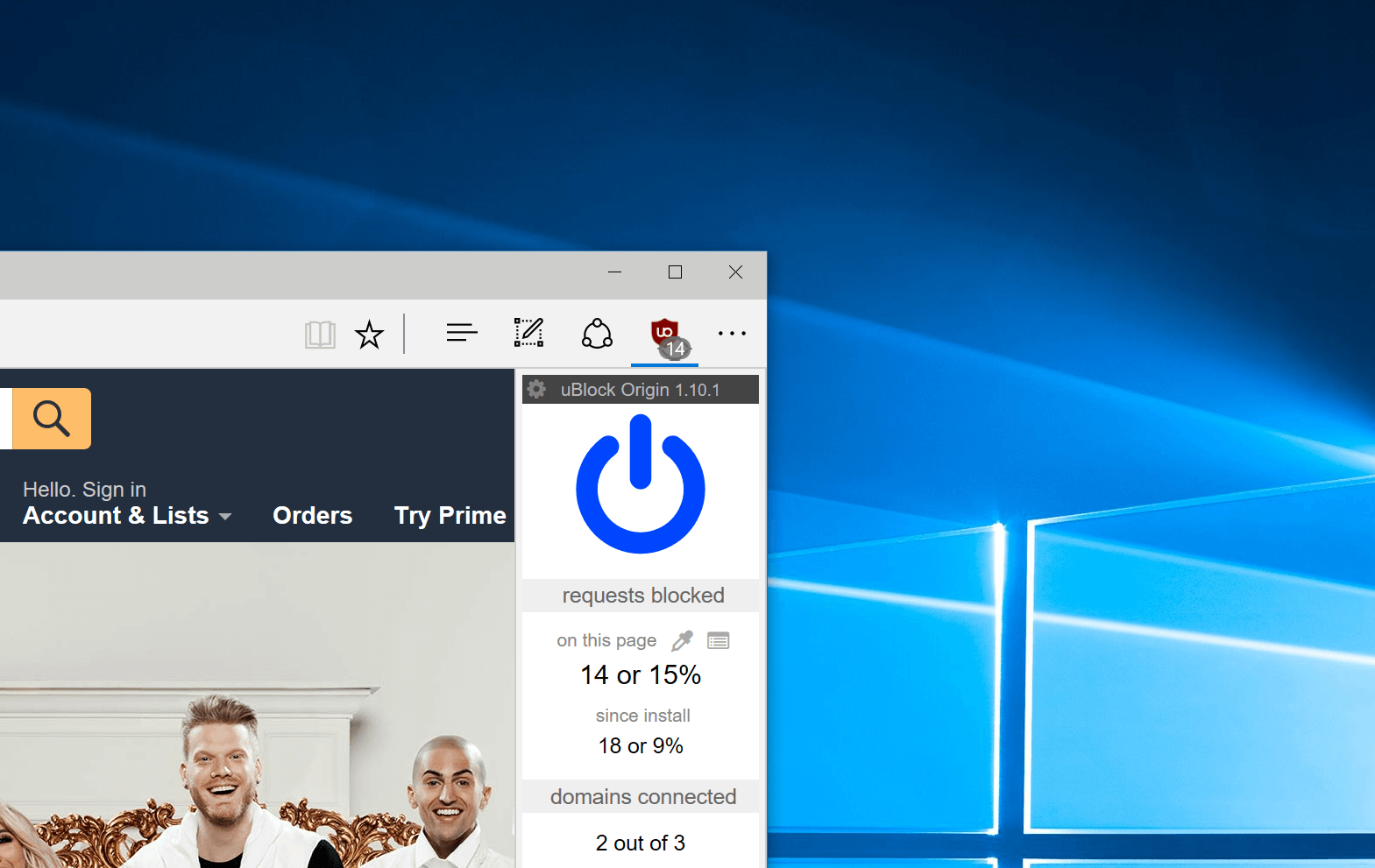Close the Edge browser window
1375x868 pixels.
tap(735, 272)
